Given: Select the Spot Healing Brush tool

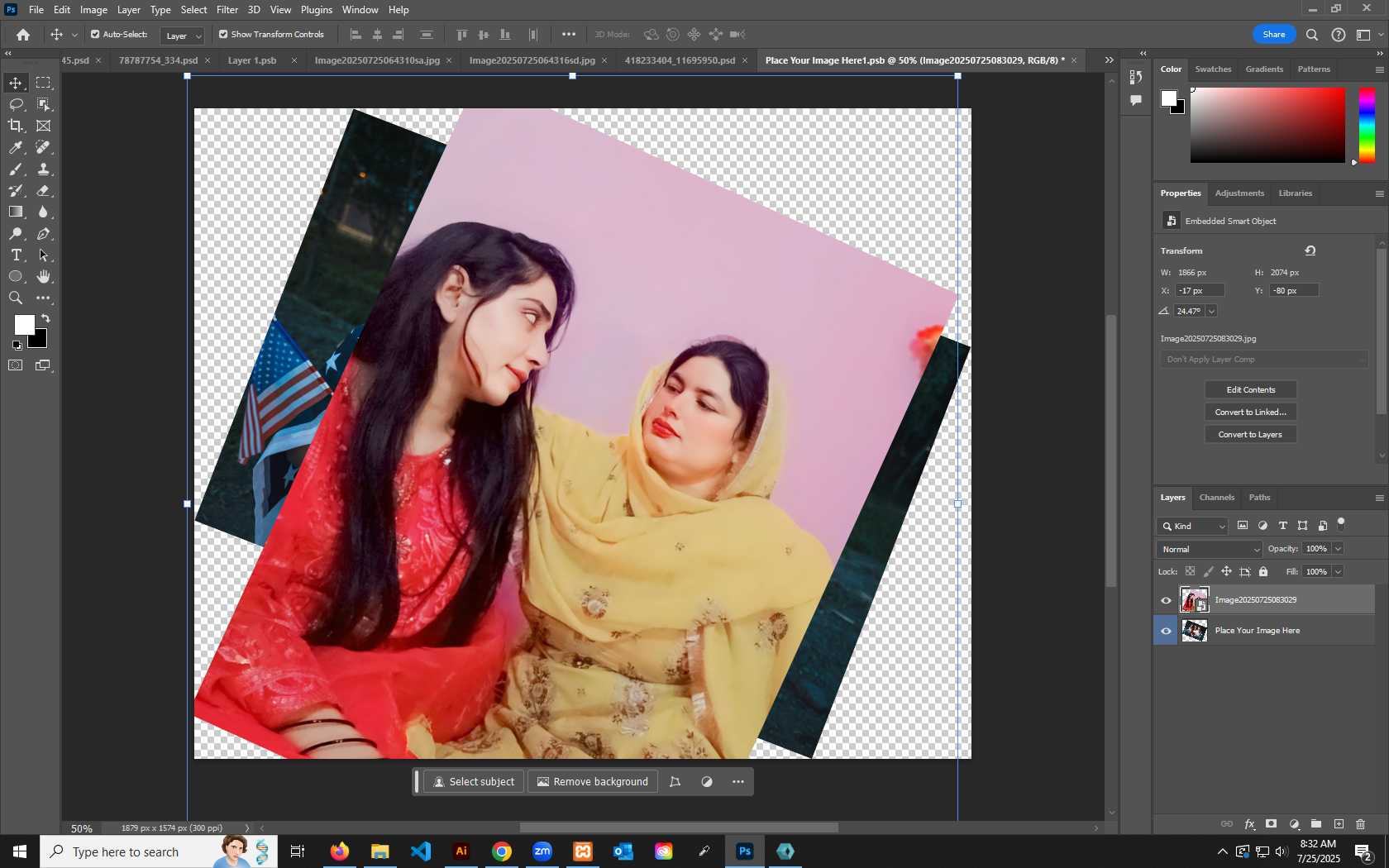Looking at the screenshot, I should tap(43, 147).
